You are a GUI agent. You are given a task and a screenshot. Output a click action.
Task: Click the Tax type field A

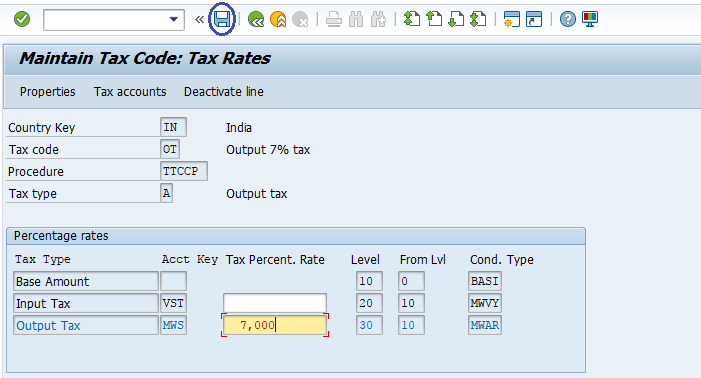tap(166, 193)
